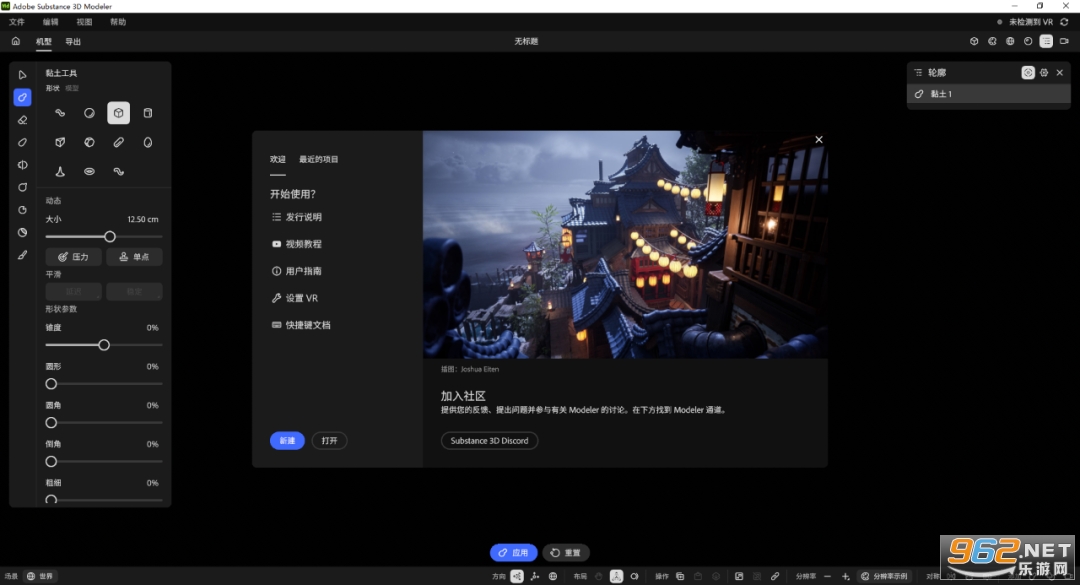Screen dimensions: 1080x585
Task: Switch to the 模型 sub-tab in the clay tool panel
Action: point(72,88)
